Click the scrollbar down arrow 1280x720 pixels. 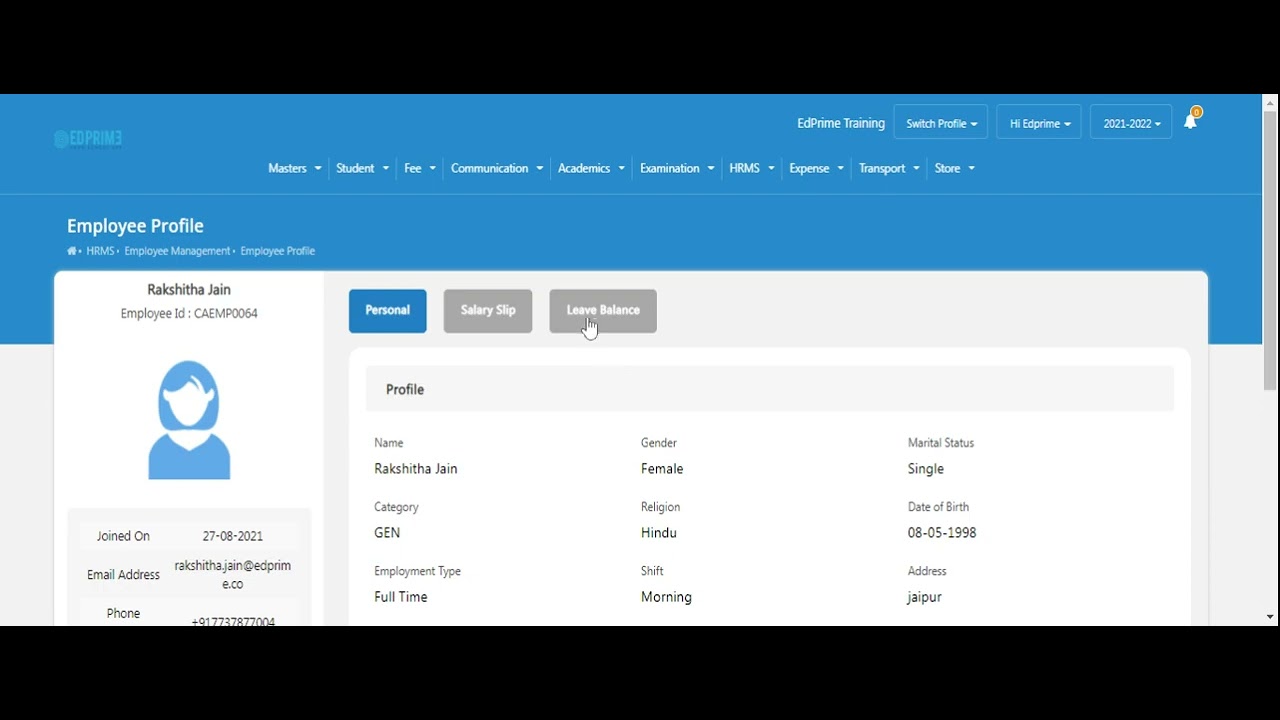pos(1270,617)
